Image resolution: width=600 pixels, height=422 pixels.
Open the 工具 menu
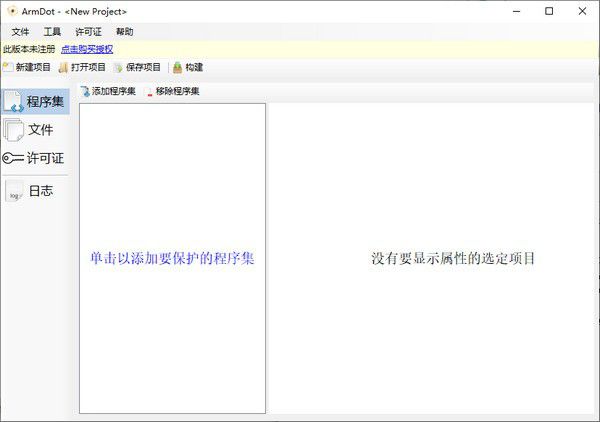click(52, 32)
